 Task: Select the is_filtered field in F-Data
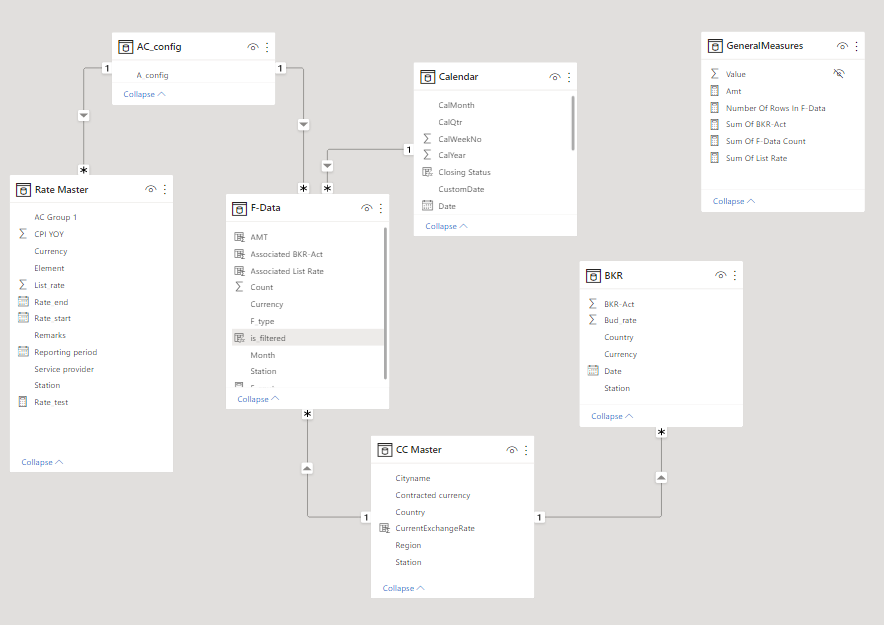coord(267,338)
